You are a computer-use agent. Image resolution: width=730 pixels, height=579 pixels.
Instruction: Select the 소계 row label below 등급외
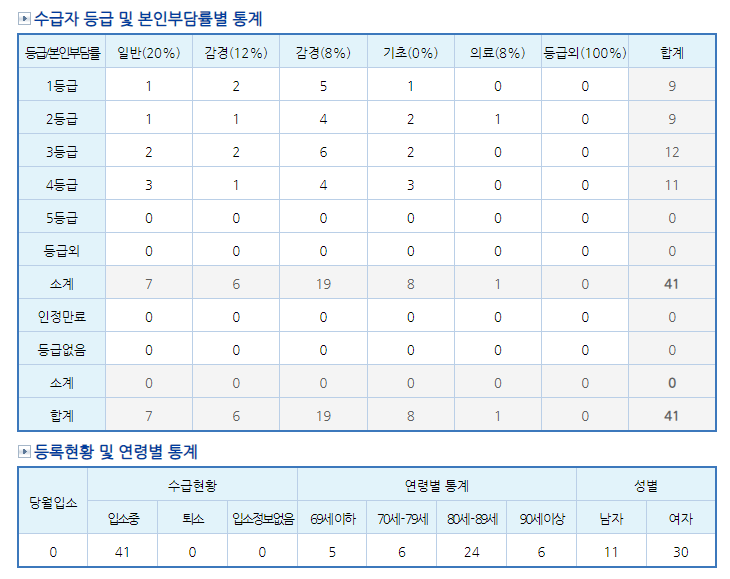pos(62,284)
